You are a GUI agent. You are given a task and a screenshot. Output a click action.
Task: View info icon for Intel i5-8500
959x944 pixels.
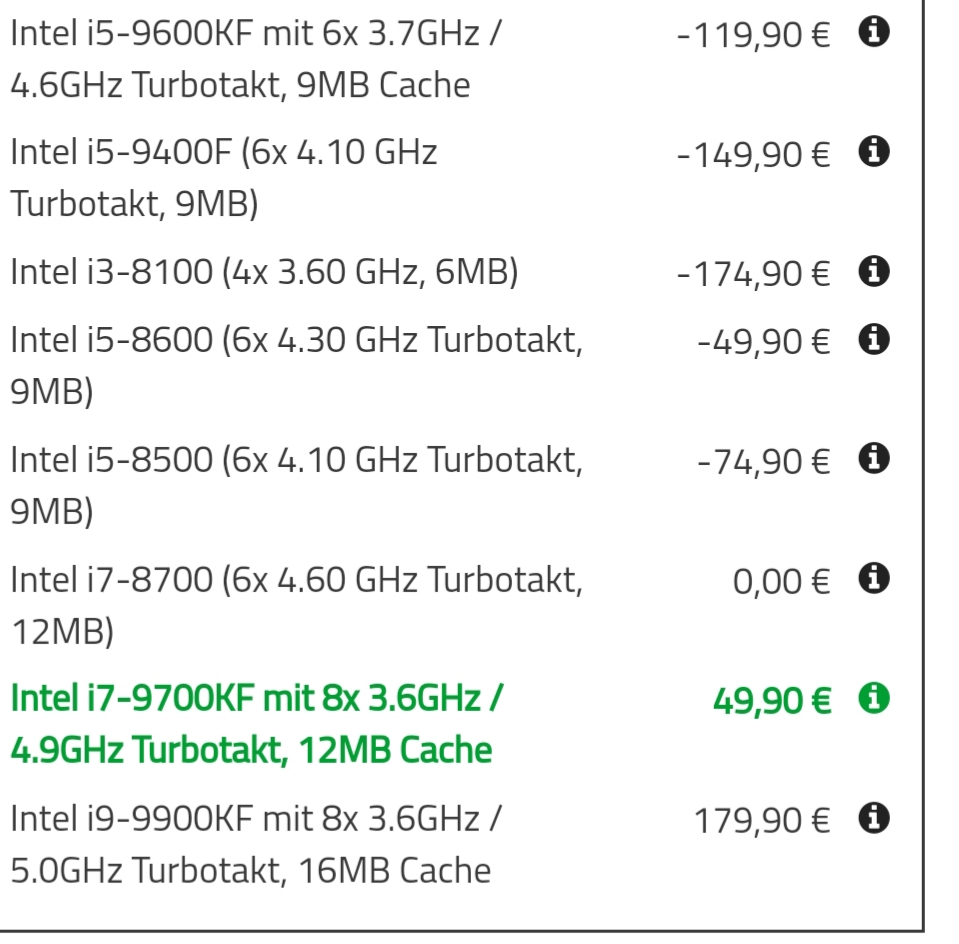coord(875,459)
